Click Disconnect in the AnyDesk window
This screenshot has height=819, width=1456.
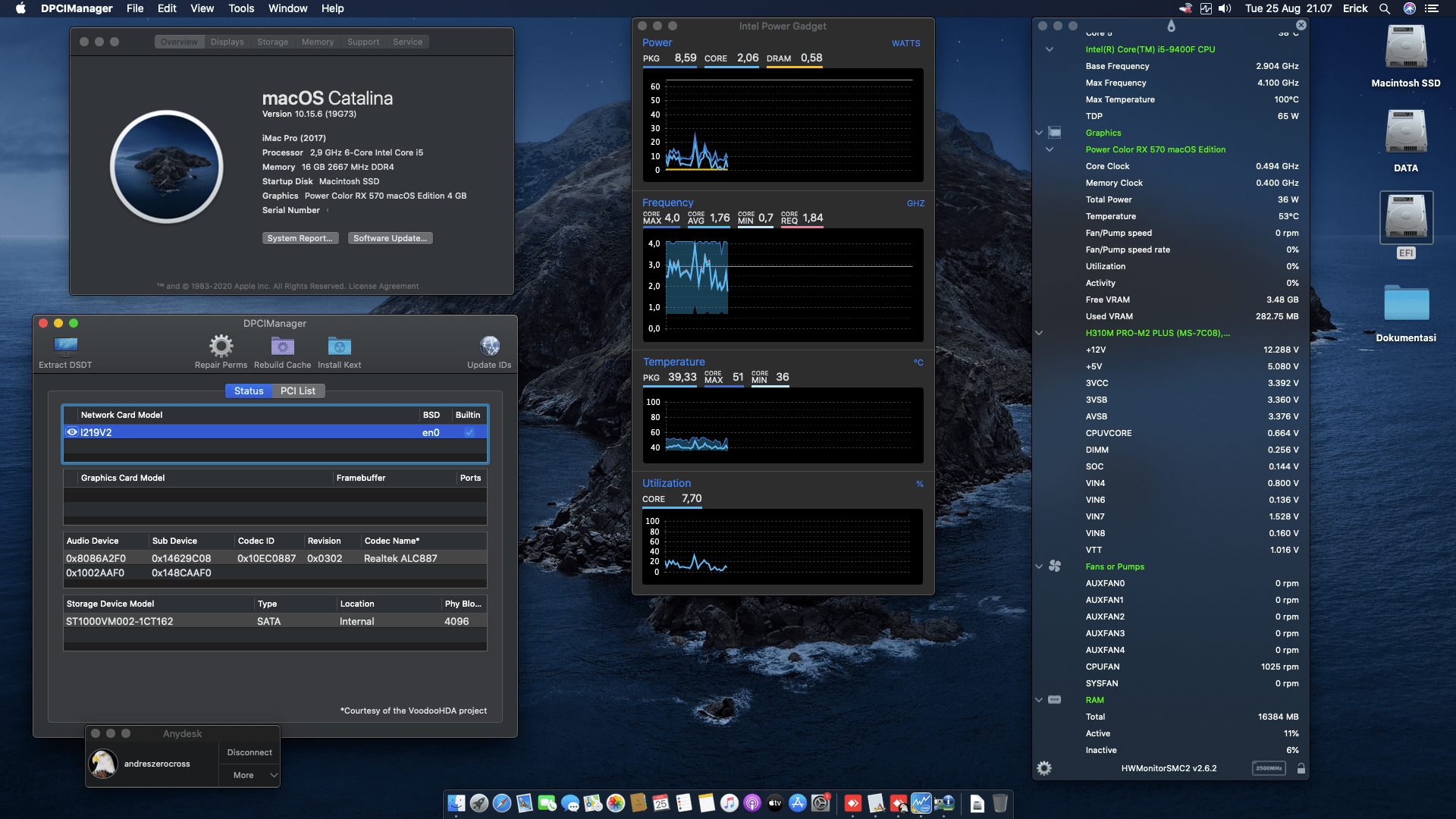pos(249,752)
